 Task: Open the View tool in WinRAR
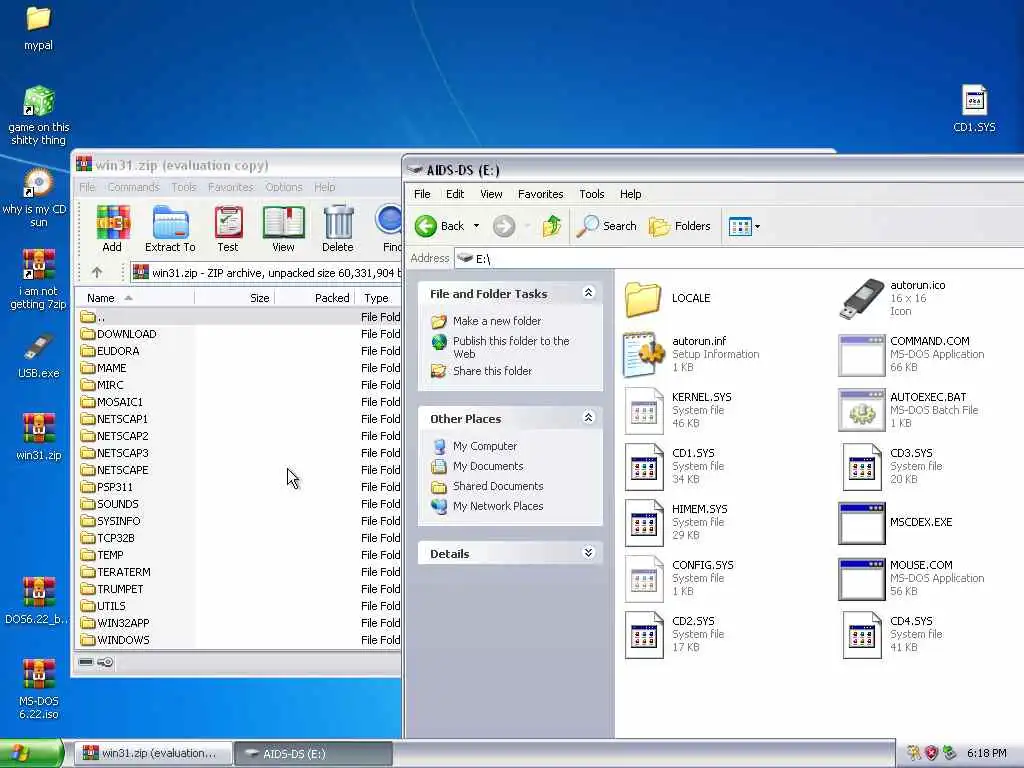click(283, 229)
